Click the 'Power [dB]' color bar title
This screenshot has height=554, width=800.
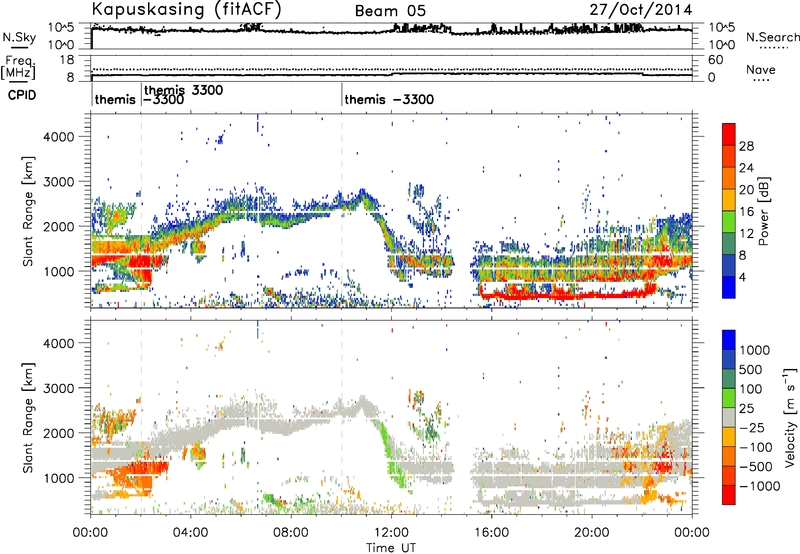tap(763, 211)
